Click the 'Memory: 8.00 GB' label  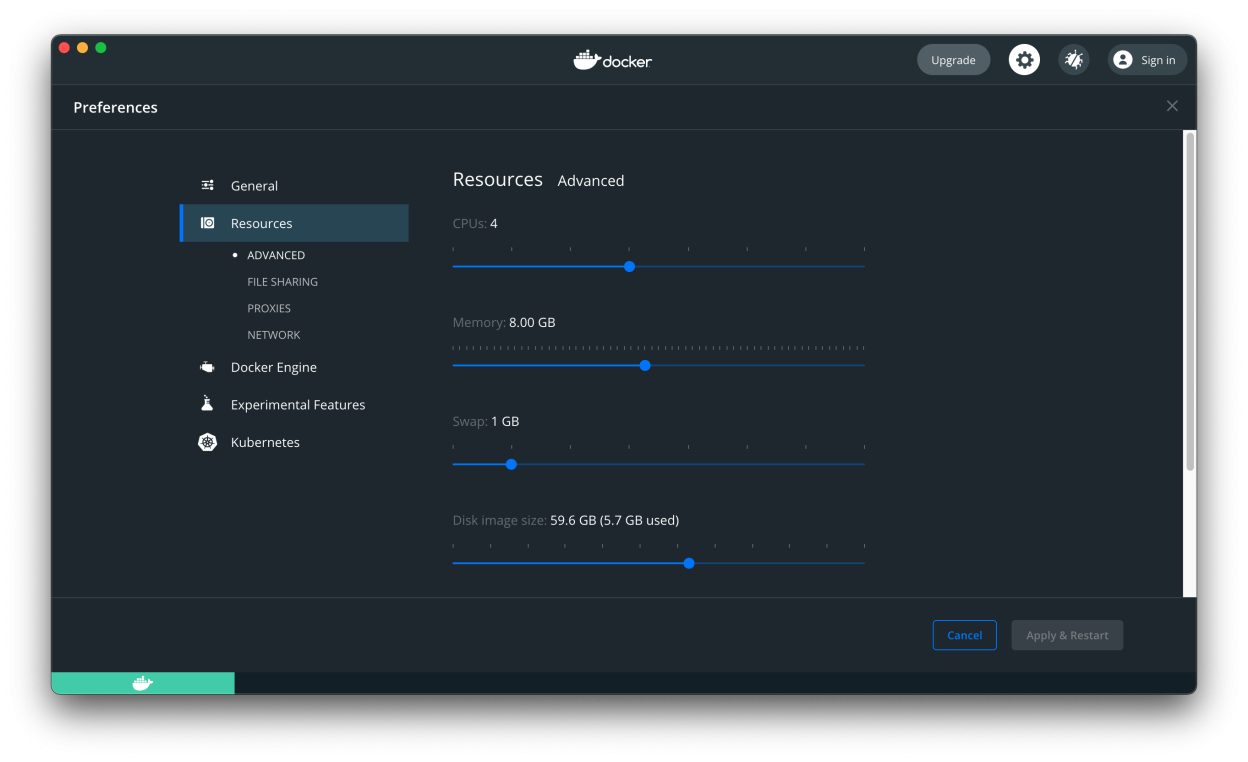[504, 322]
